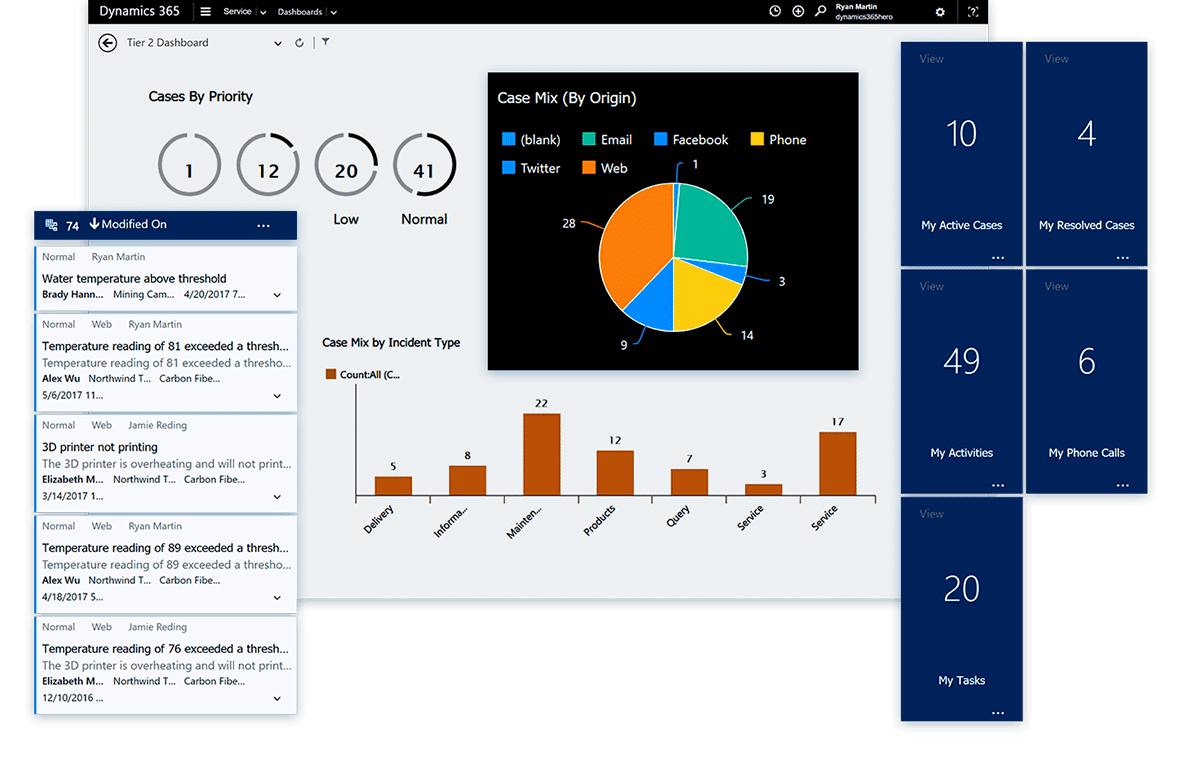This screenshot has width=1182, height=779.
Task: Click the Twitter legend color swatch
Action: [x=508, y=167]
